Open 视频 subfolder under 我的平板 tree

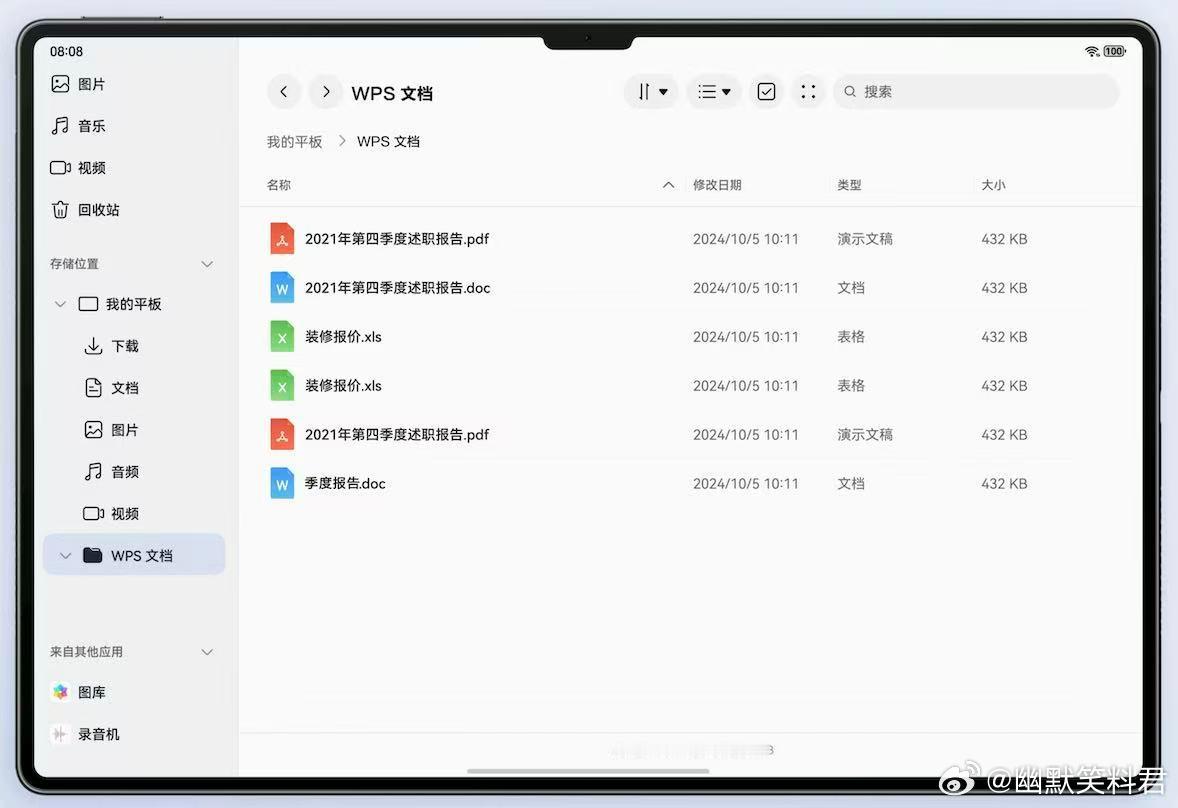[x=111, y=514]
